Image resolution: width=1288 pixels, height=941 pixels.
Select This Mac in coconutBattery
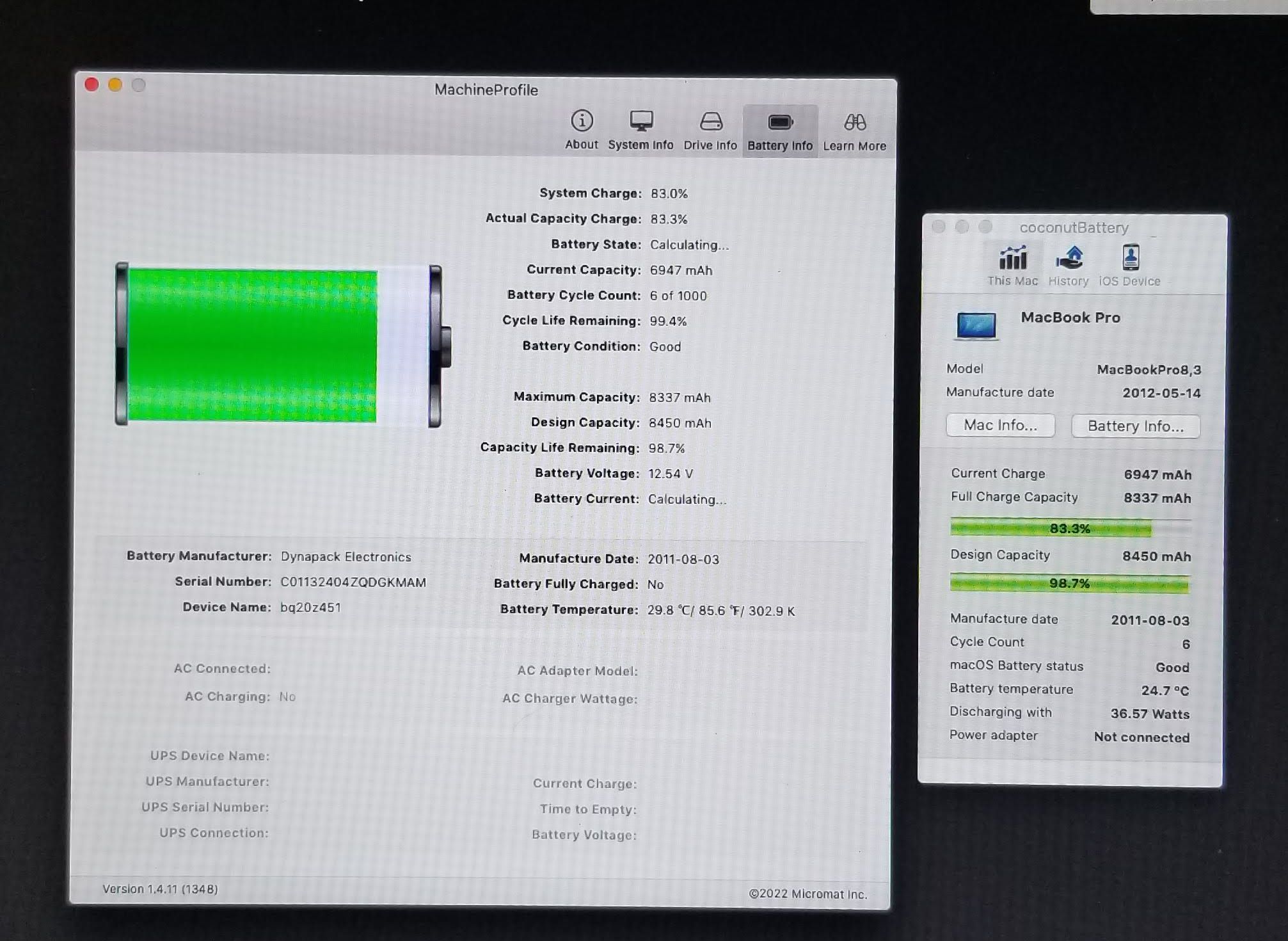point(1012,265)
